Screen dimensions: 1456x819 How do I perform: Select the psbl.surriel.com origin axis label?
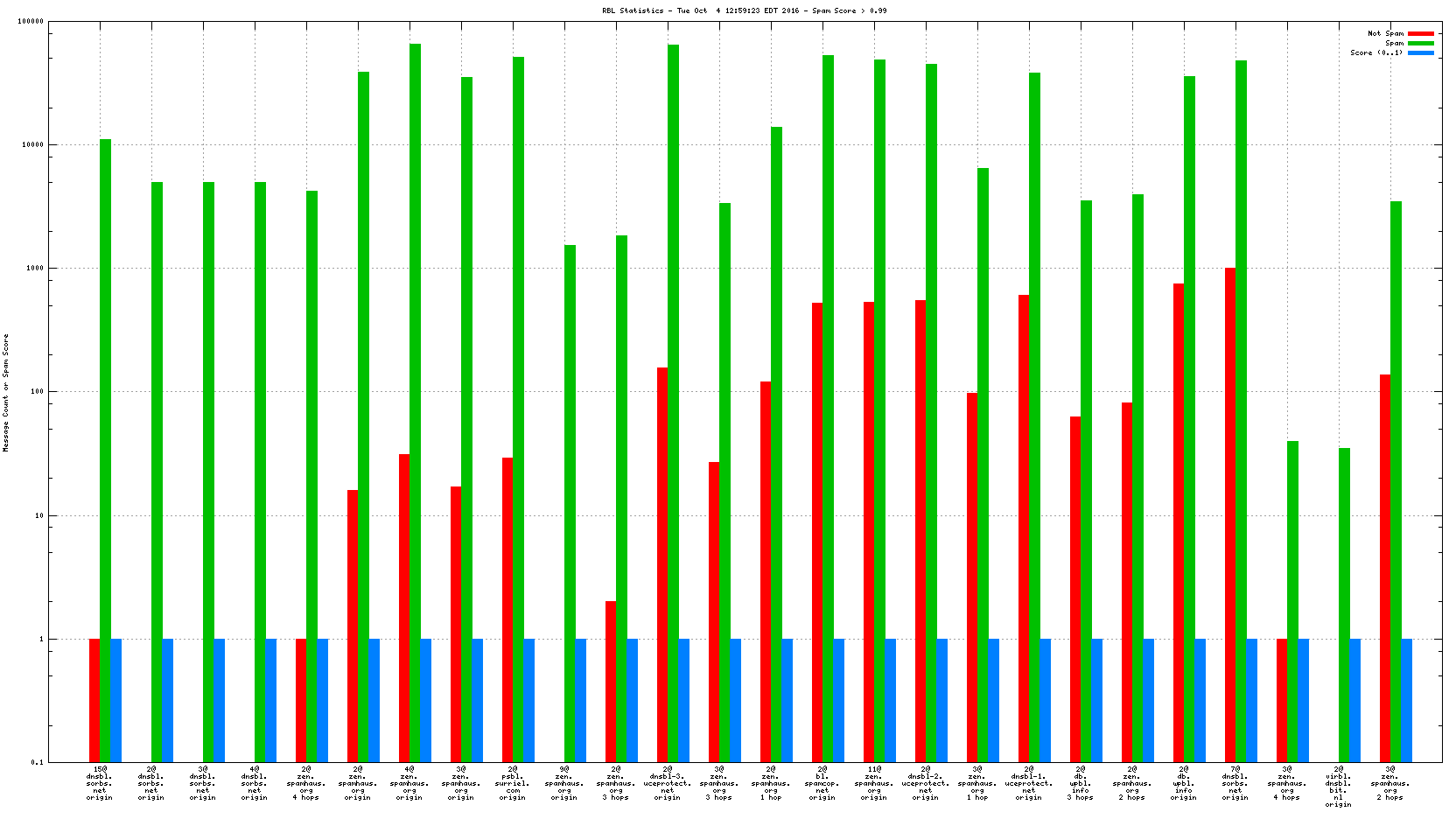pos(513,783)
